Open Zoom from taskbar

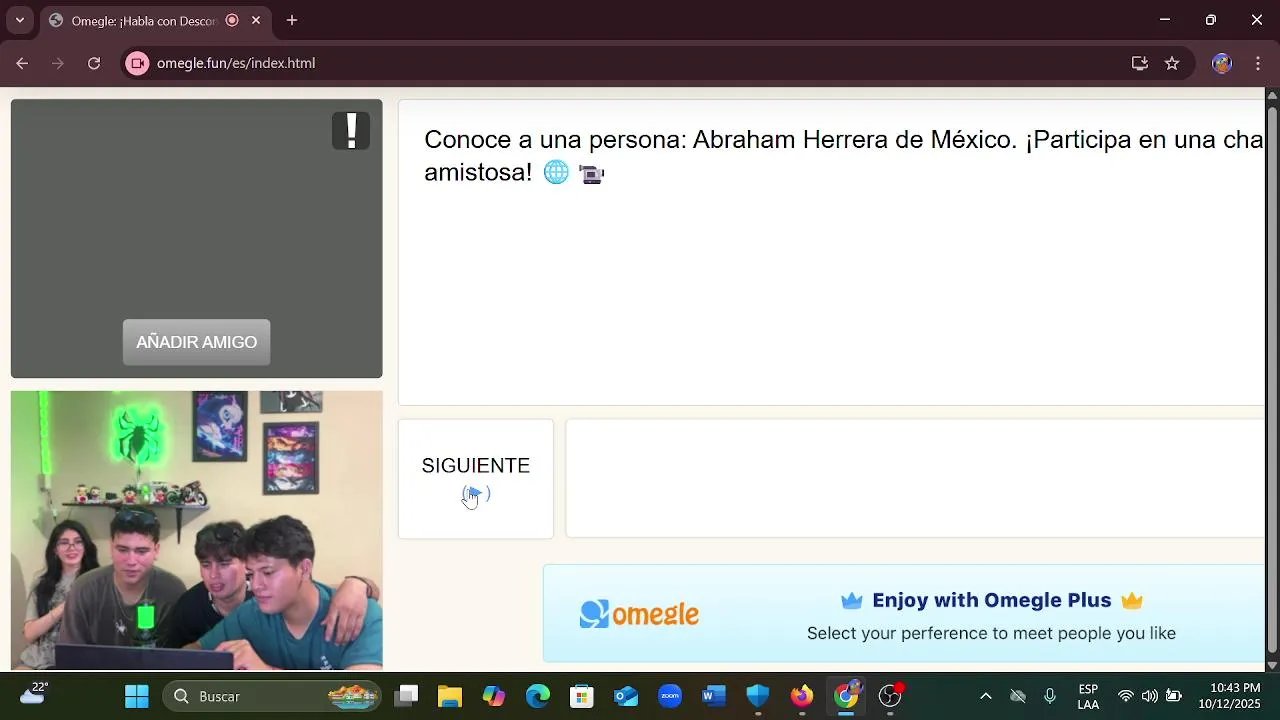point(670,696)
